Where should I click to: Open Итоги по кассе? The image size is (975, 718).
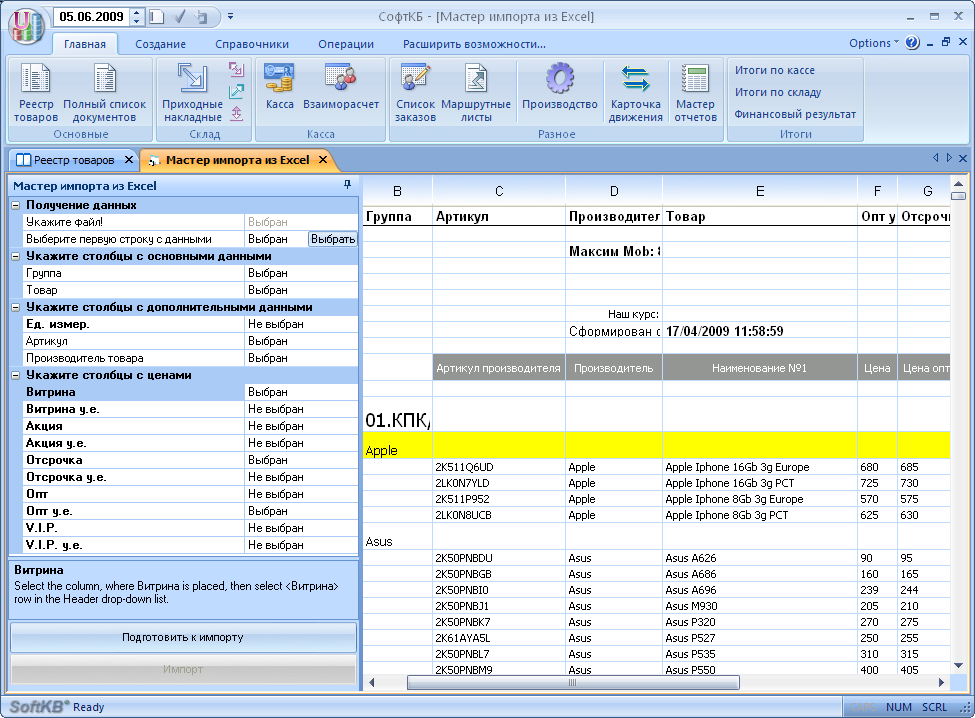(x=774, y=70)
